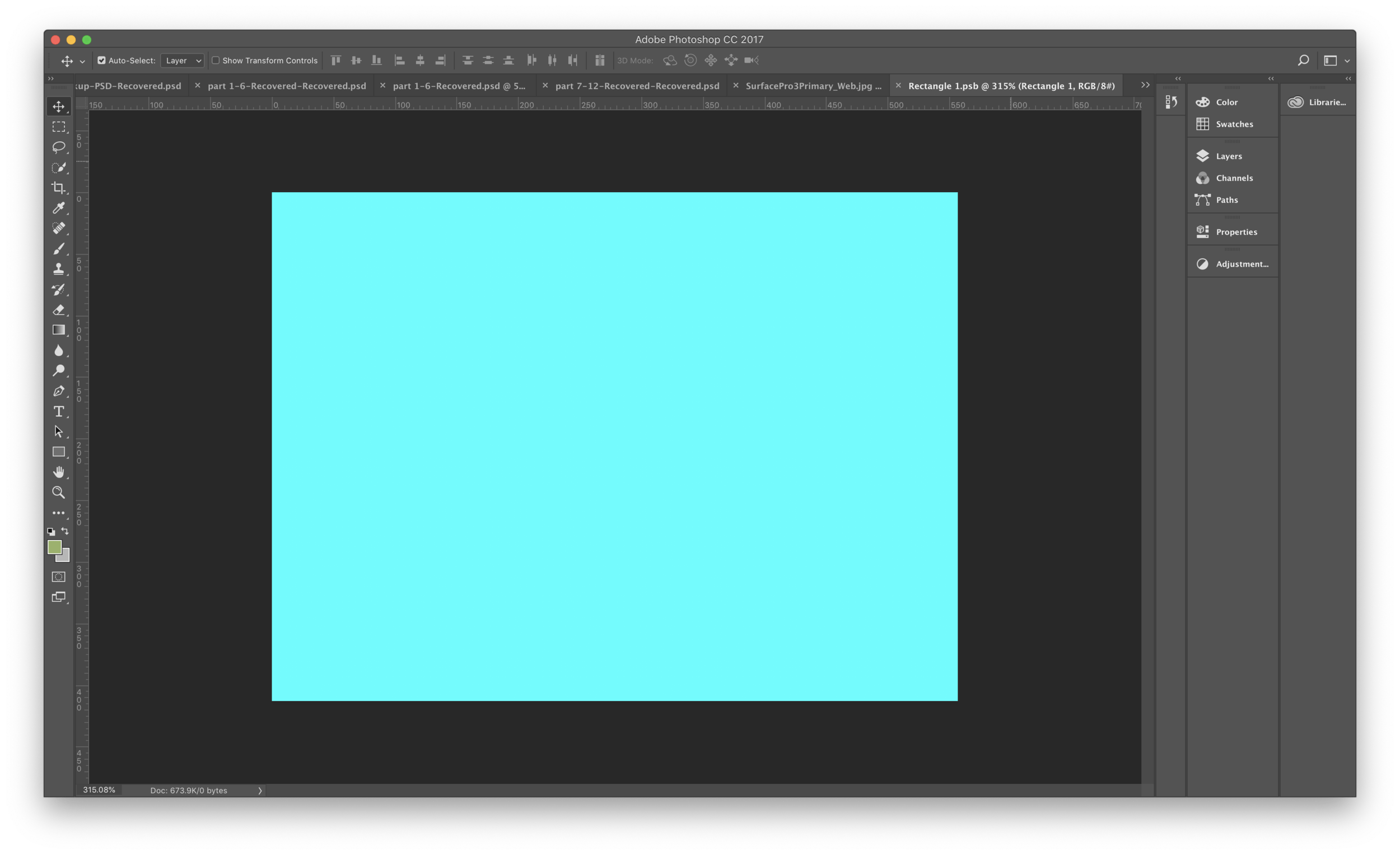Activate the Zoom tool
The height and width of the screenshot is (855, 1400).
click(59, 492)
